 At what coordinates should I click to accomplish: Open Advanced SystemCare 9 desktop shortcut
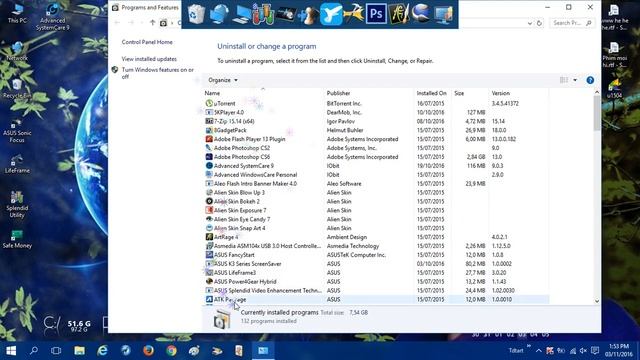click(x=52, y=17)
